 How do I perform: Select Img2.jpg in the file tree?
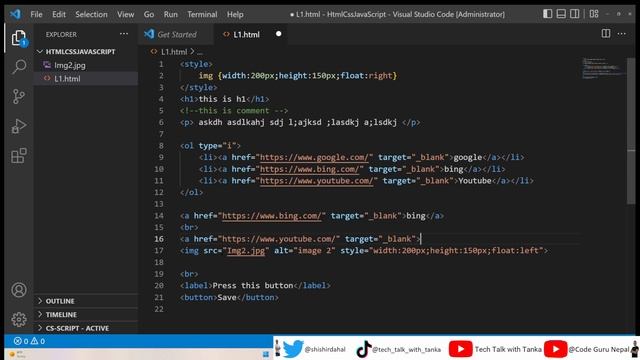tap(70, 65)
